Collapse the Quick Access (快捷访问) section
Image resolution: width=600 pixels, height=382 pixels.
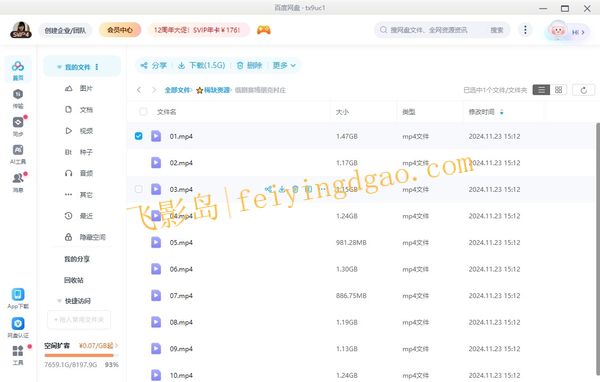59,301
